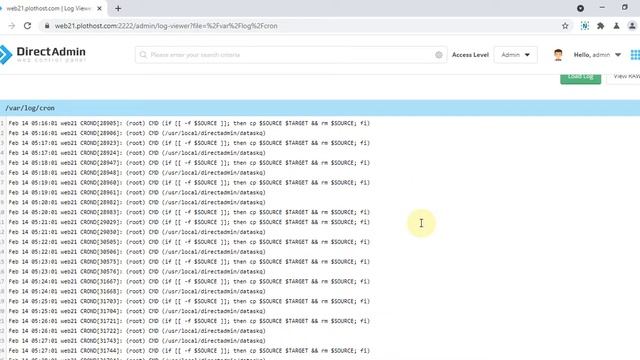Select the 05:17:01 dataskq log line

(137, 153)
